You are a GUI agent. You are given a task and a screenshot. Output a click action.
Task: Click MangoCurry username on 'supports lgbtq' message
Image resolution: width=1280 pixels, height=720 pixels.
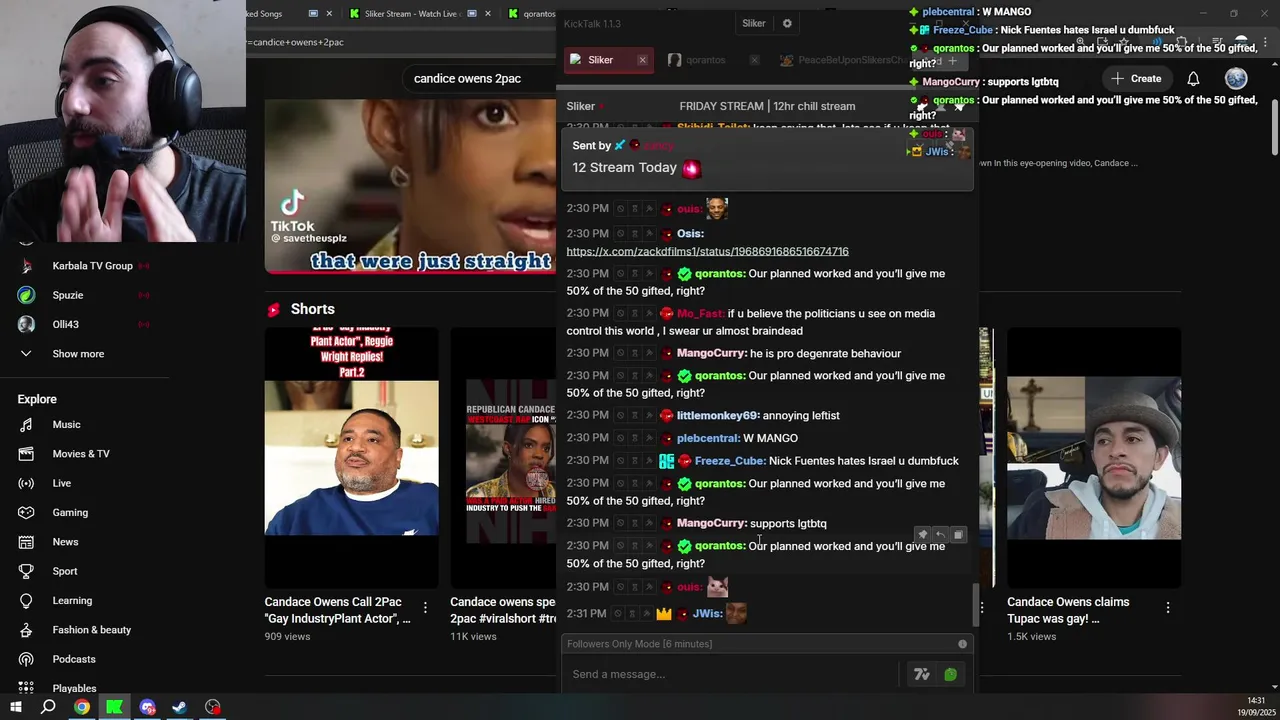click(712, 523)
